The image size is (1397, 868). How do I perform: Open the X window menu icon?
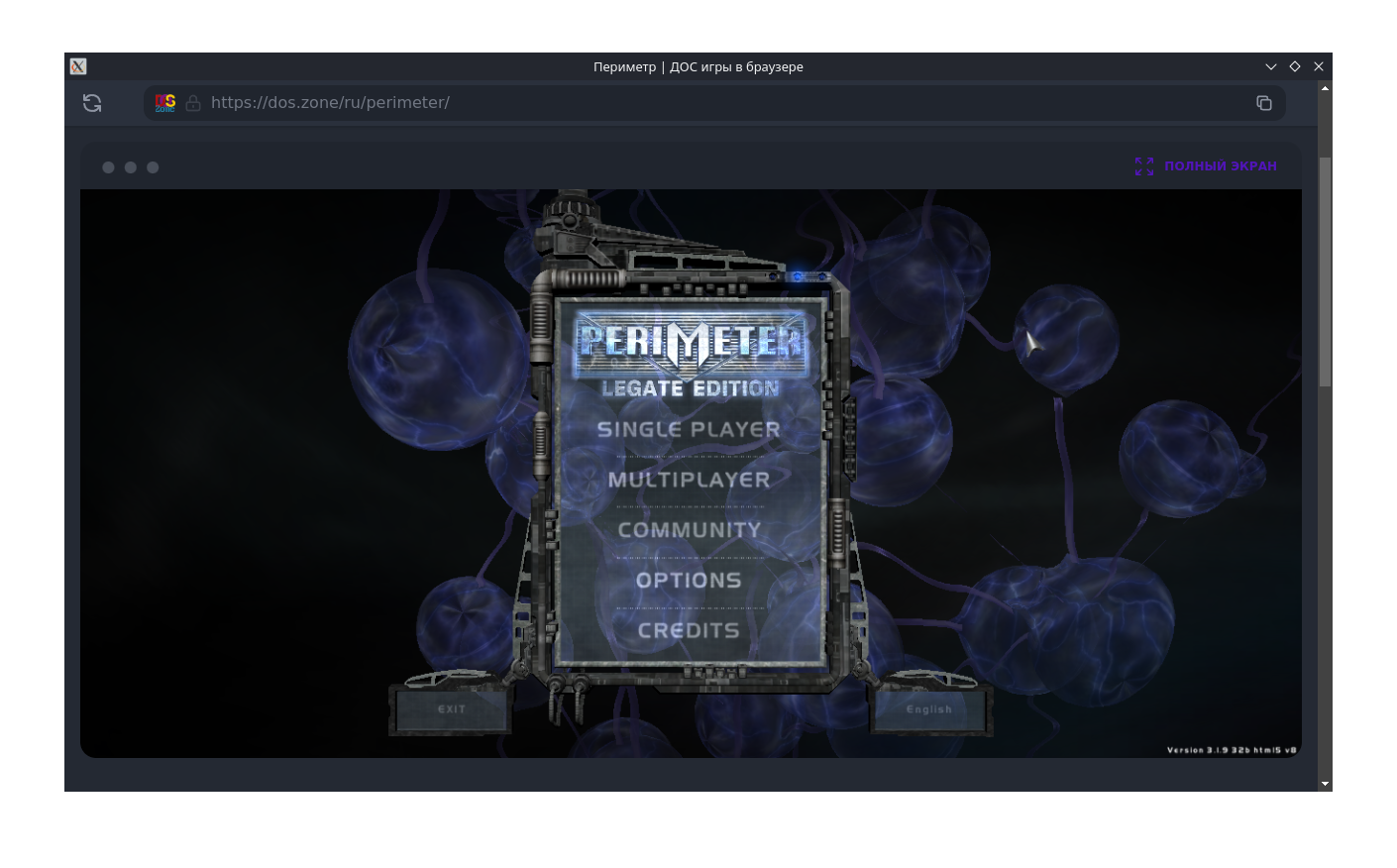click(x=78, y=66)
